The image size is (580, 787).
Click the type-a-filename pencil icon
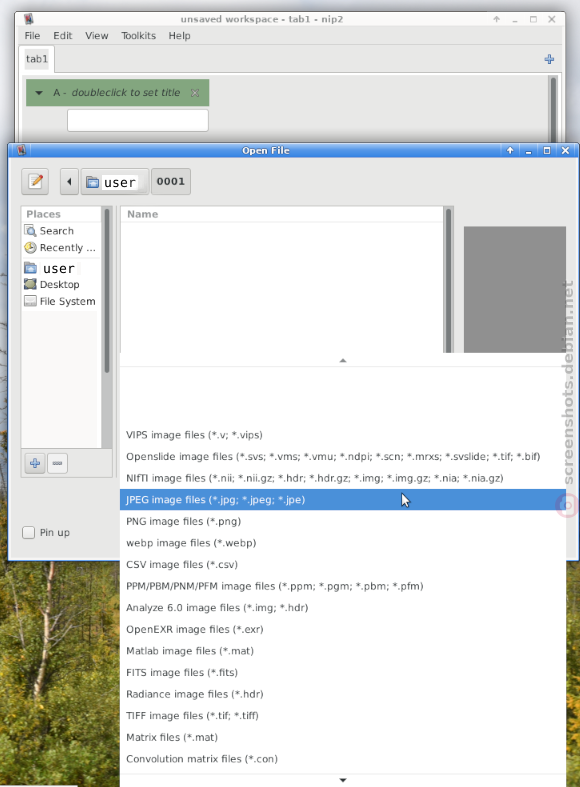(x=35, y=181)
